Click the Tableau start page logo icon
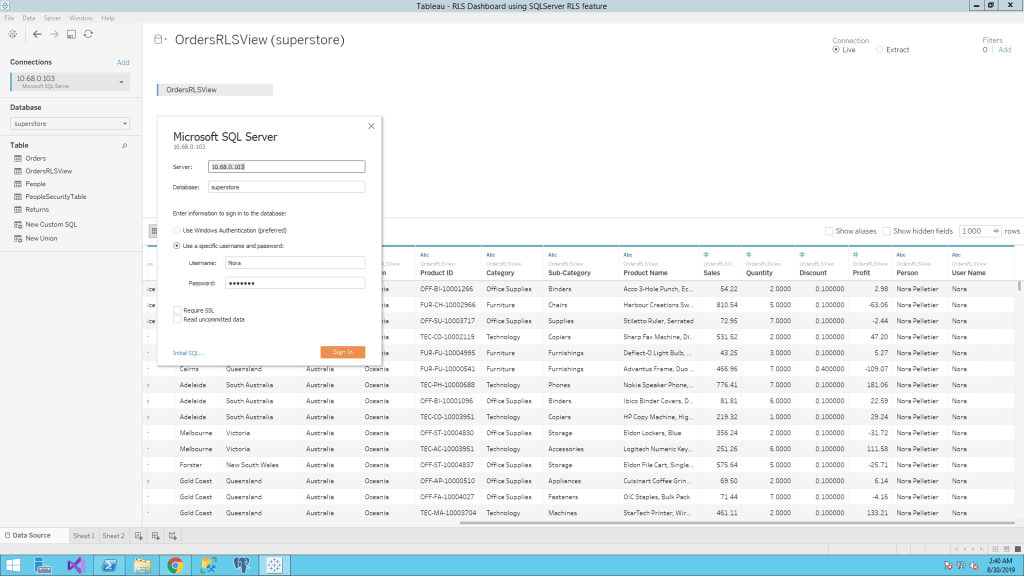This screenshot has height=576, width=1024. pyautogui.click(x=12, y=34)
